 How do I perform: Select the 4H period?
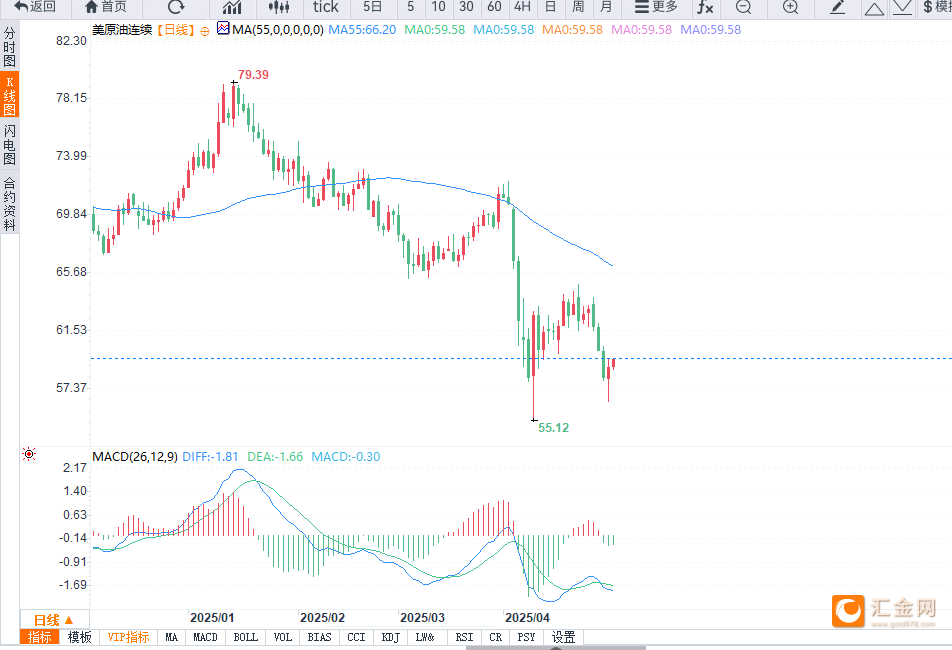pyautogui.click(x=522, y=7)
